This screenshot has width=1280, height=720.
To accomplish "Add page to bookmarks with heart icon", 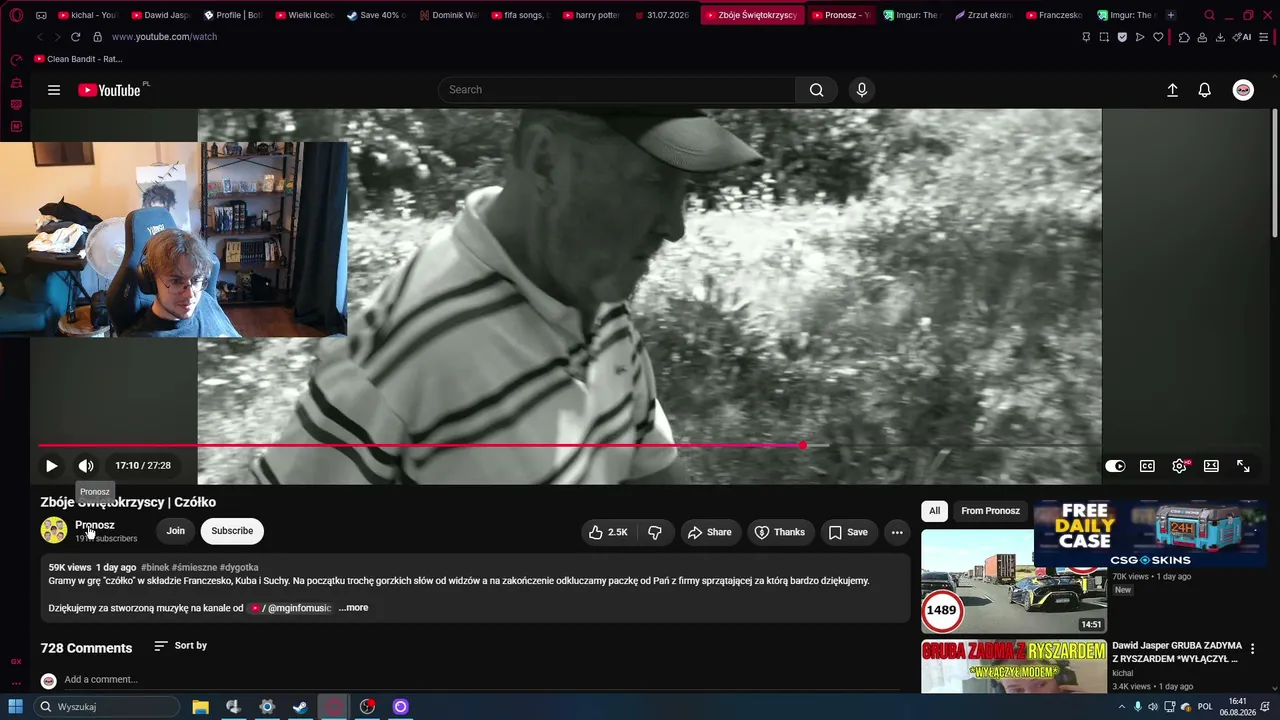I will click(1158, 37).
